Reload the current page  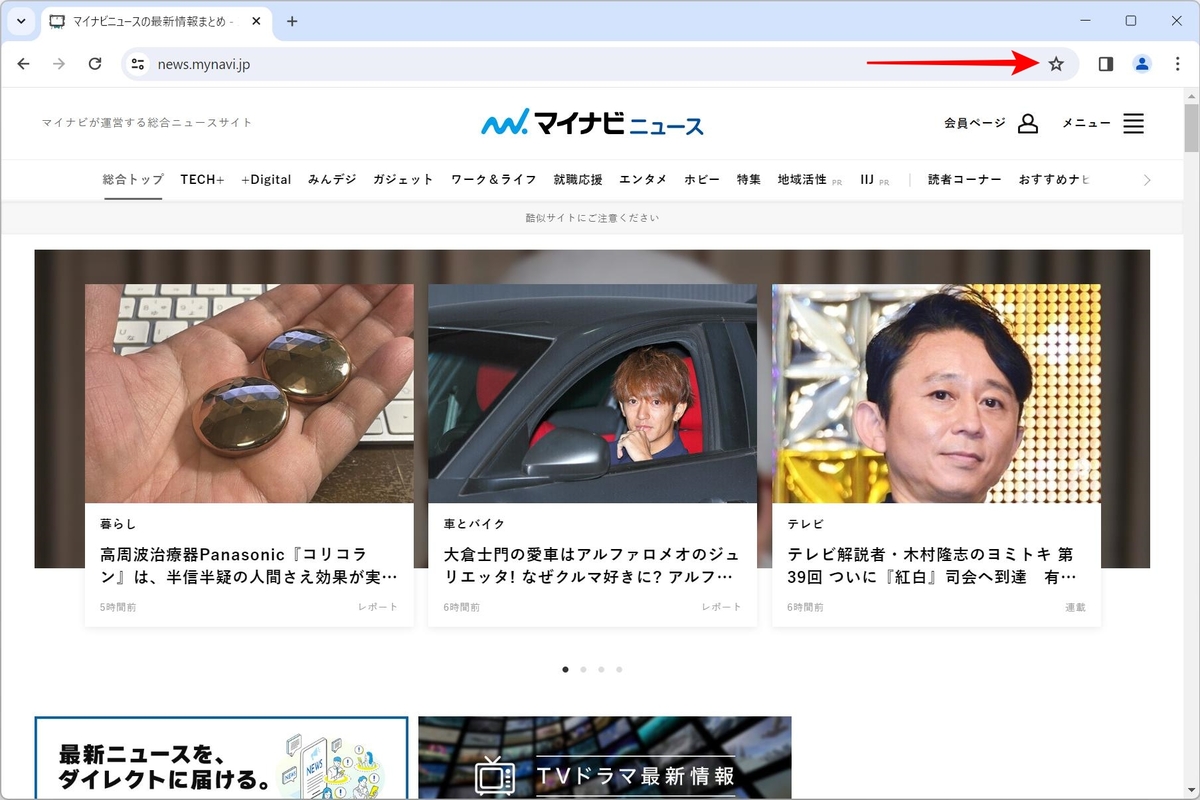pos(95,64)
